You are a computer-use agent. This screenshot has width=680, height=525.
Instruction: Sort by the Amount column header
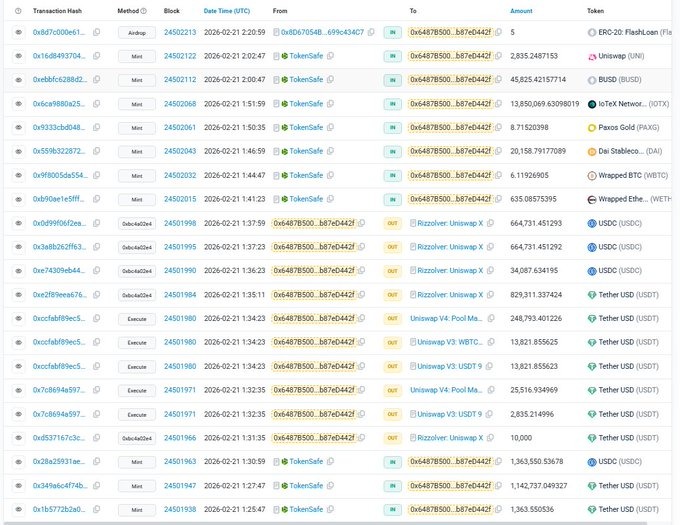point(521,11)
